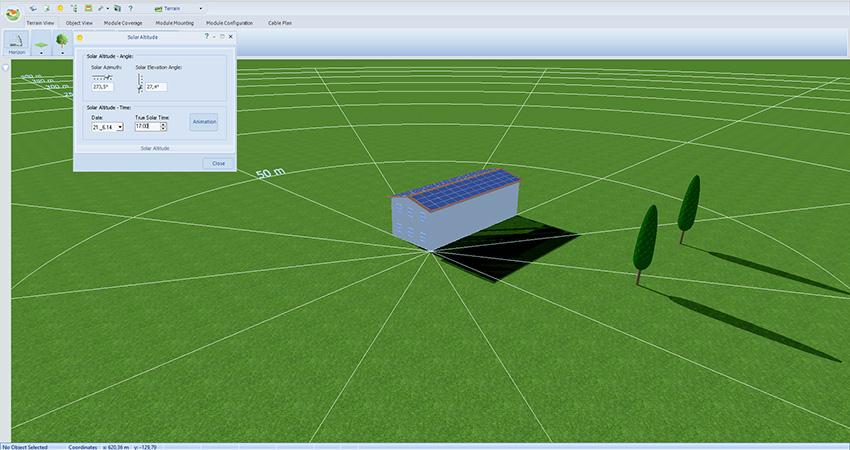This screenshot has height=450, width=850.
Task: Select the right cypress tree in scene
Action: [x=688, y=209]
